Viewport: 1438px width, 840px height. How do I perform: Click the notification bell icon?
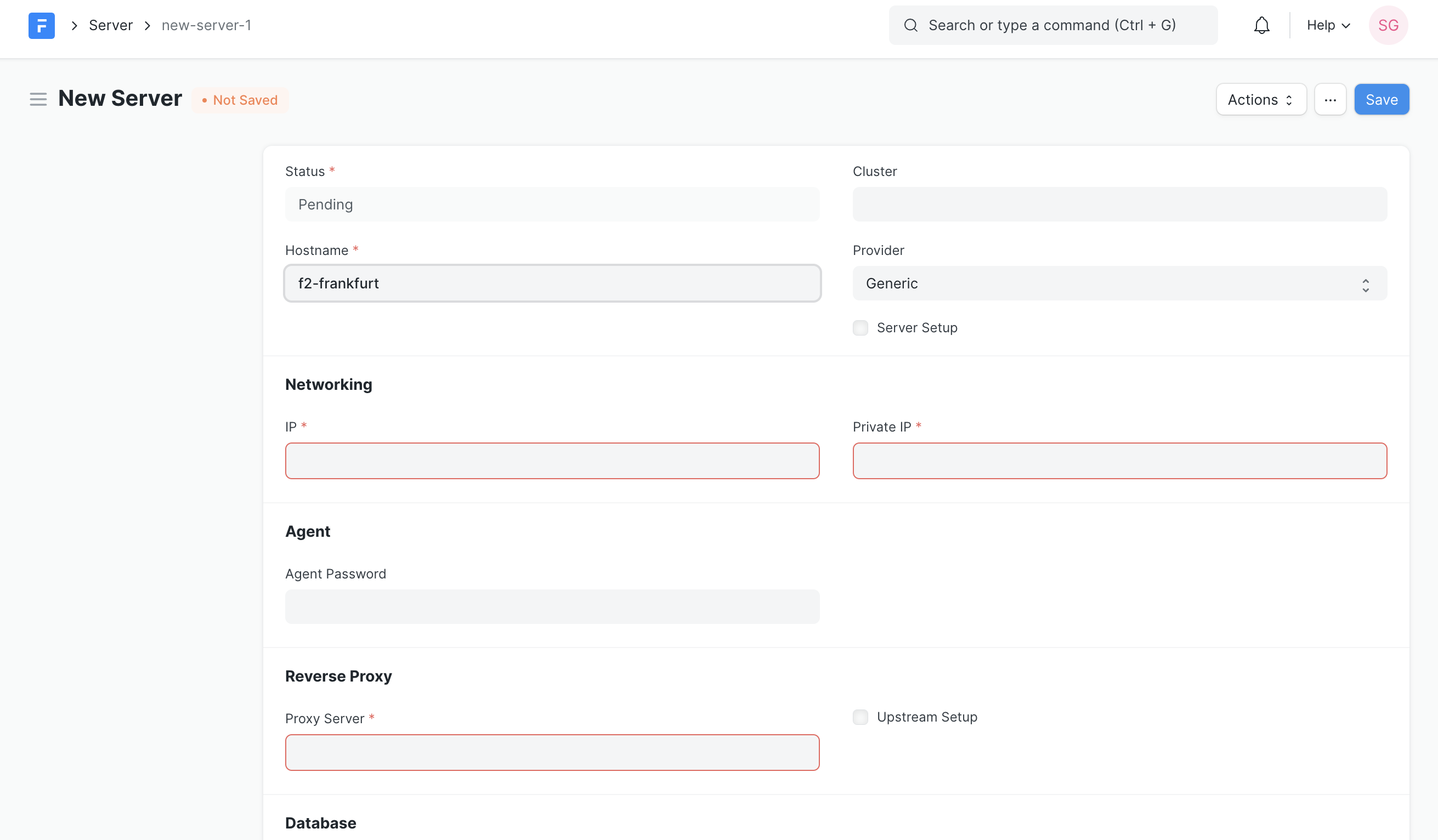[x=1262, y=25]
